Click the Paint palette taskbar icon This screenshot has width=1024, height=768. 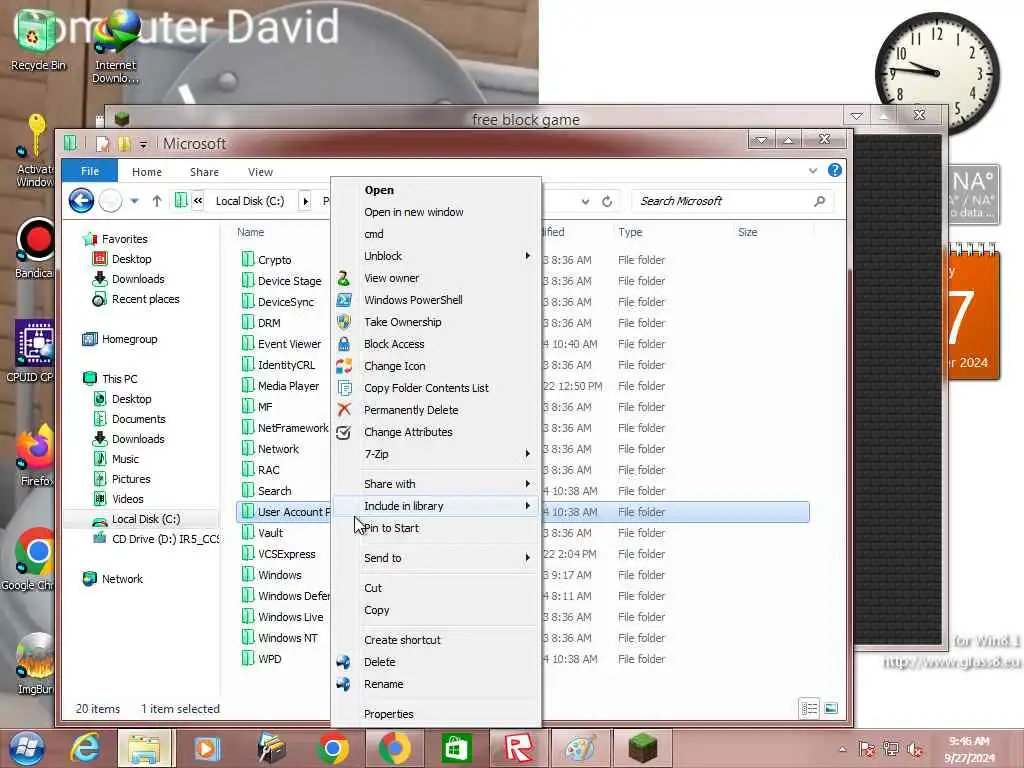click(x=581, y=748)
